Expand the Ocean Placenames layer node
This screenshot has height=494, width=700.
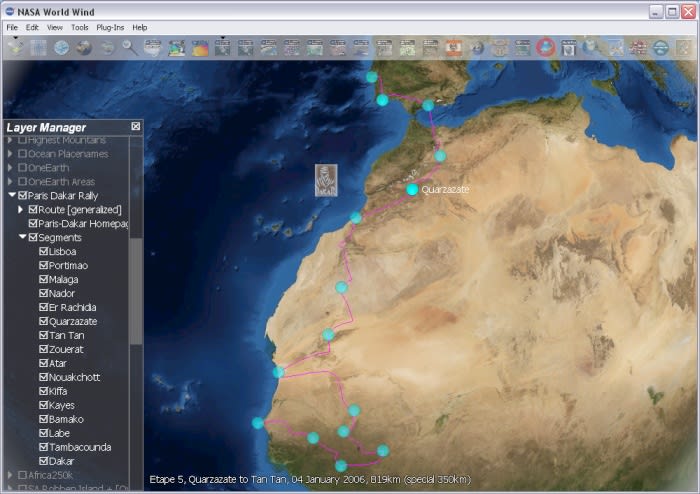point(10,154)
